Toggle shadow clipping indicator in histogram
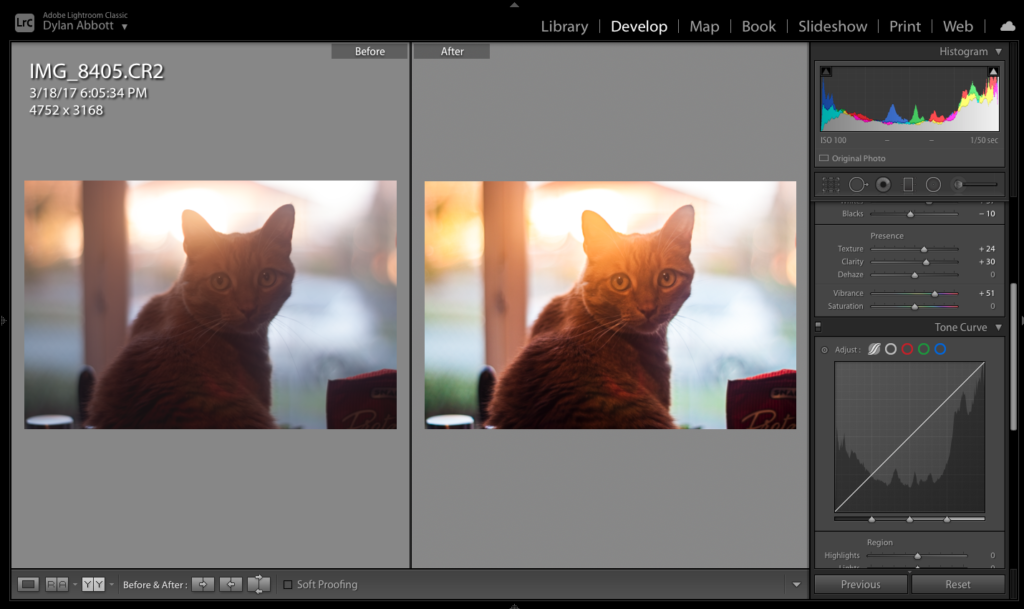 point(826,71)
